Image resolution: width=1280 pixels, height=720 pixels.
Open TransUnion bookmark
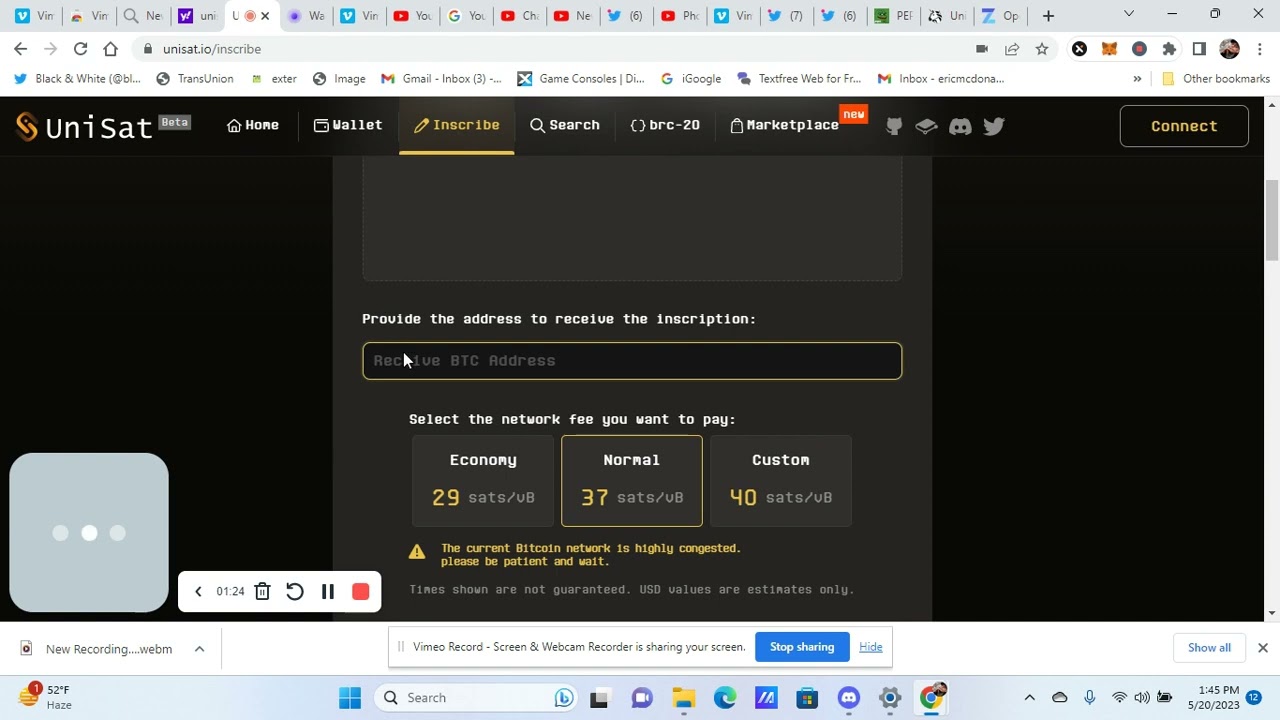click(x=195, y=79)
